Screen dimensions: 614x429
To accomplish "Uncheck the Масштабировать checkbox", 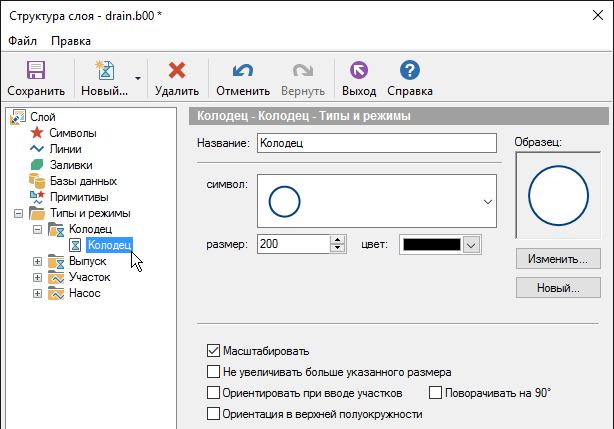I will (x=213, y=351).
